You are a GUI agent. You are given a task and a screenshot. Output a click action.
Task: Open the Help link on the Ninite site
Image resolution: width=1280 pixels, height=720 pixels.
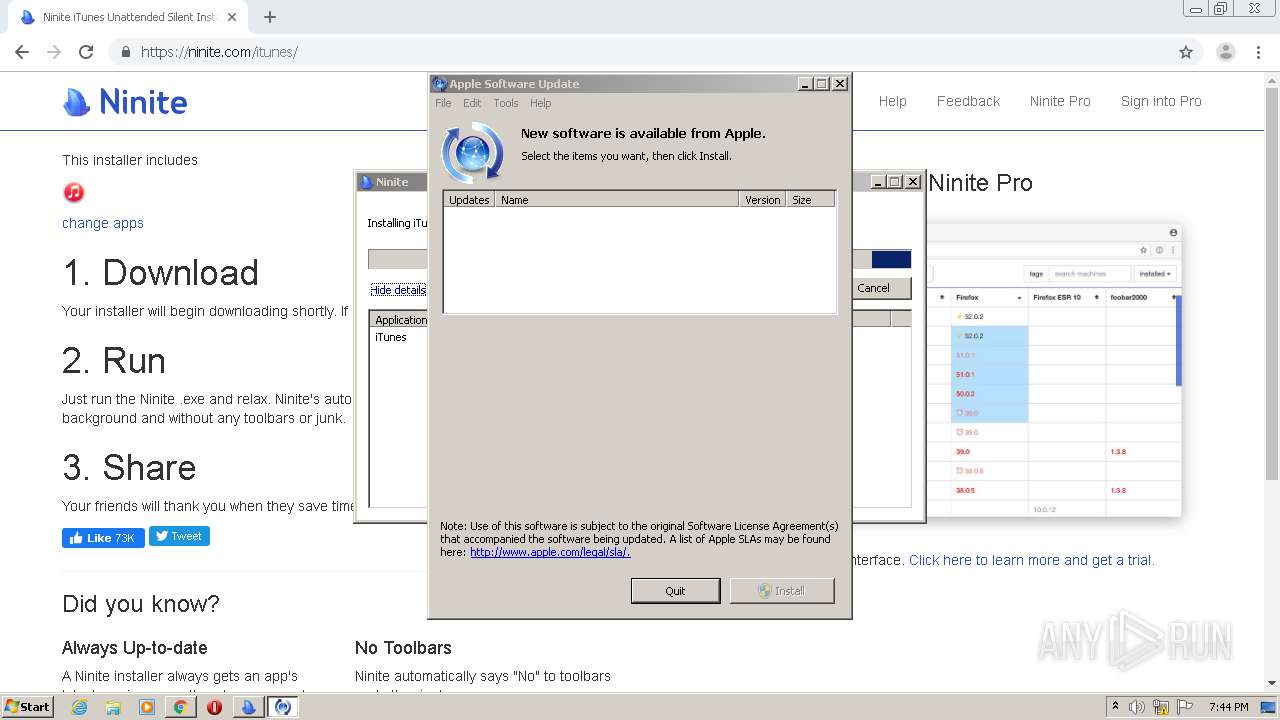coord(892,101)
